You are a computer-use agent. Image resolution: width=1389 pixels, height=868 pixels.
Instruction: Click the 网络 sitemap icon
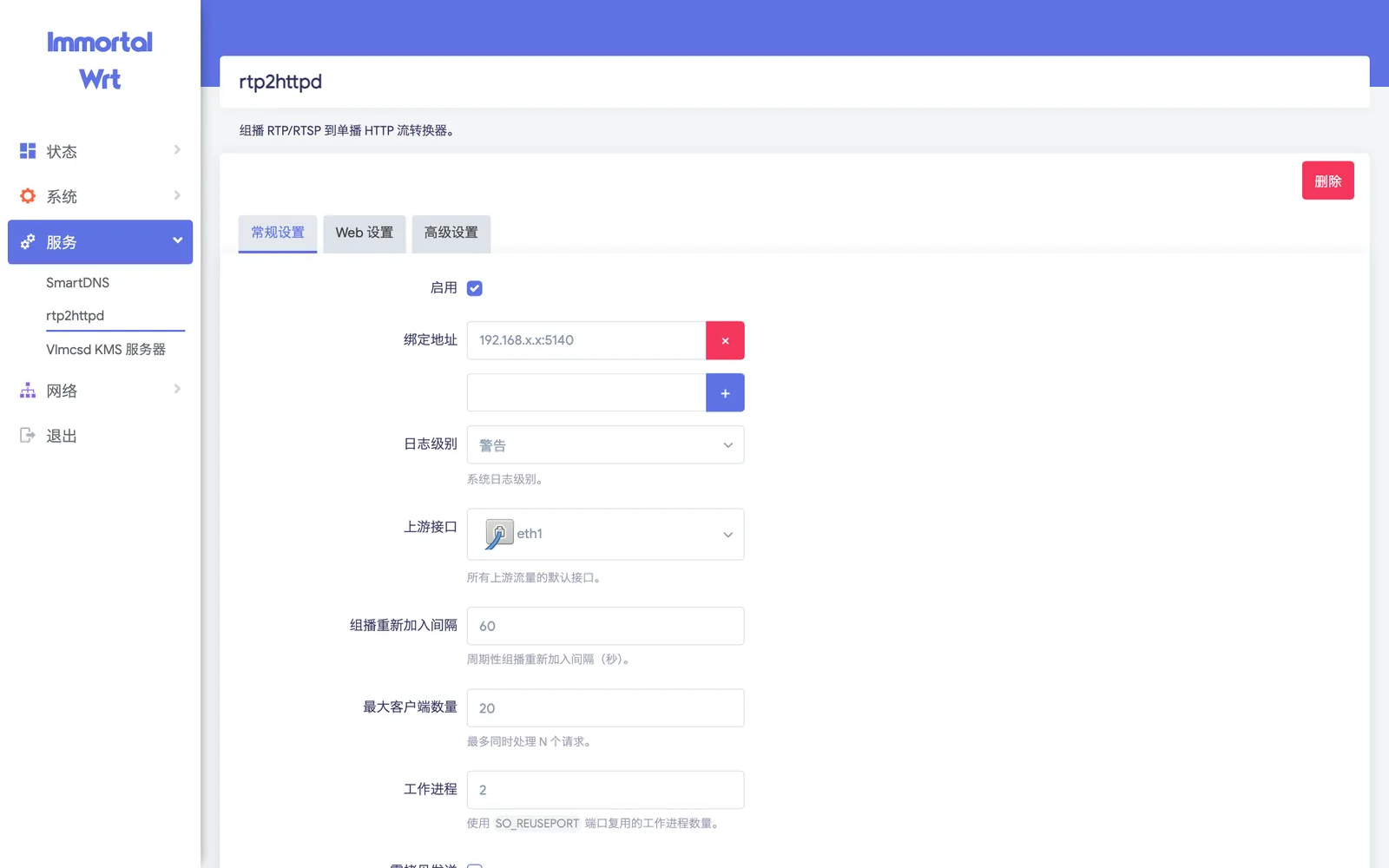[28, 391]
